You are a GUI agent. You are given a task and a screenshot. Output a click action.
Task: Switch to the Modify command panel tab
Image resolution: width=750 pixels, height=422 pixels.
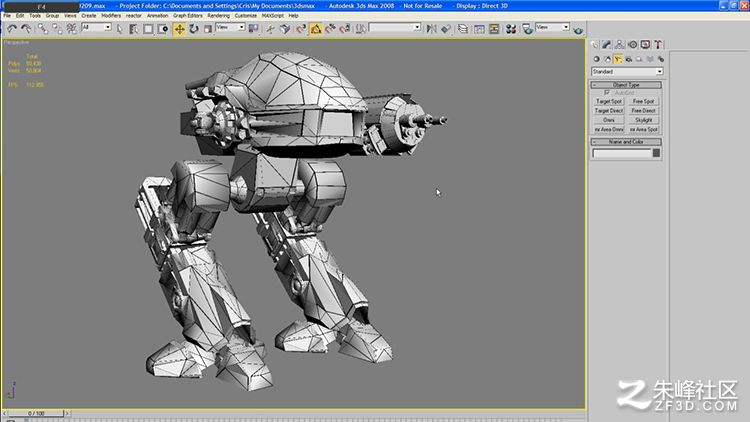point(607,45)
